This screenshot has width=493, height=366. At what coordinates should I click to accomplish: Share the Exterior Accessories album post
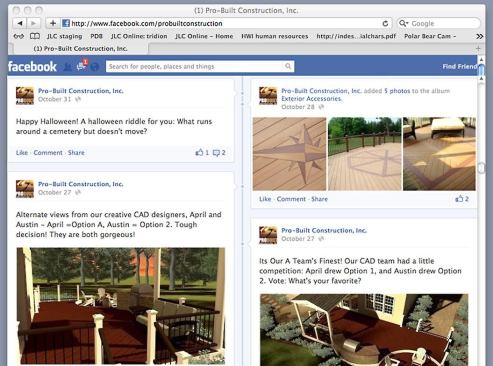click(319, 199)
